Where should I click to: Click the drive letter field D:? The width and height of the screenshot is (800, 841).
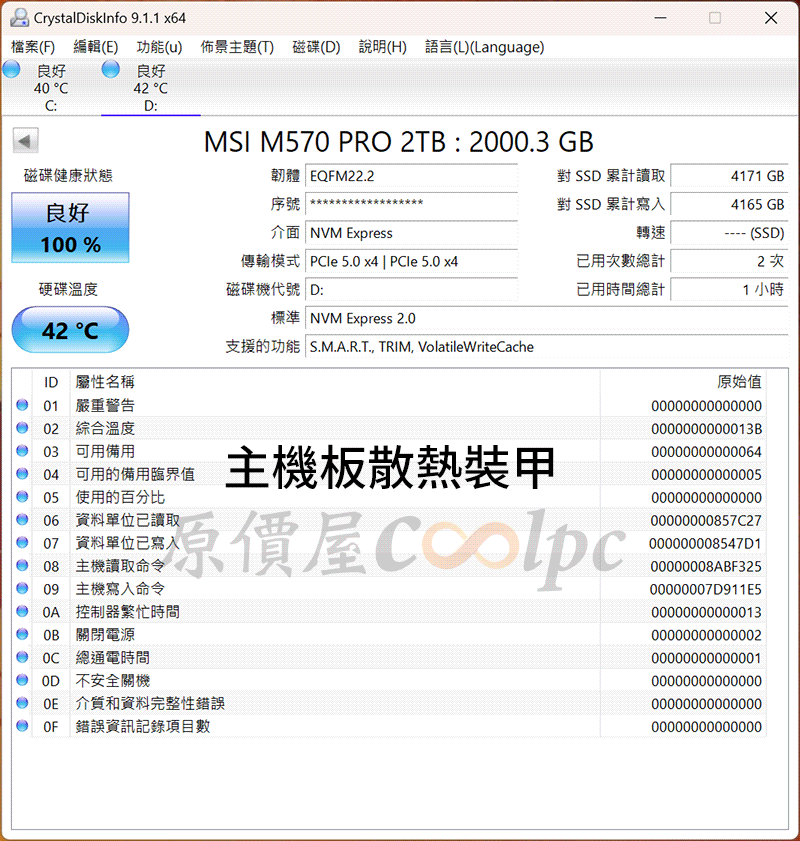point(411,290)
